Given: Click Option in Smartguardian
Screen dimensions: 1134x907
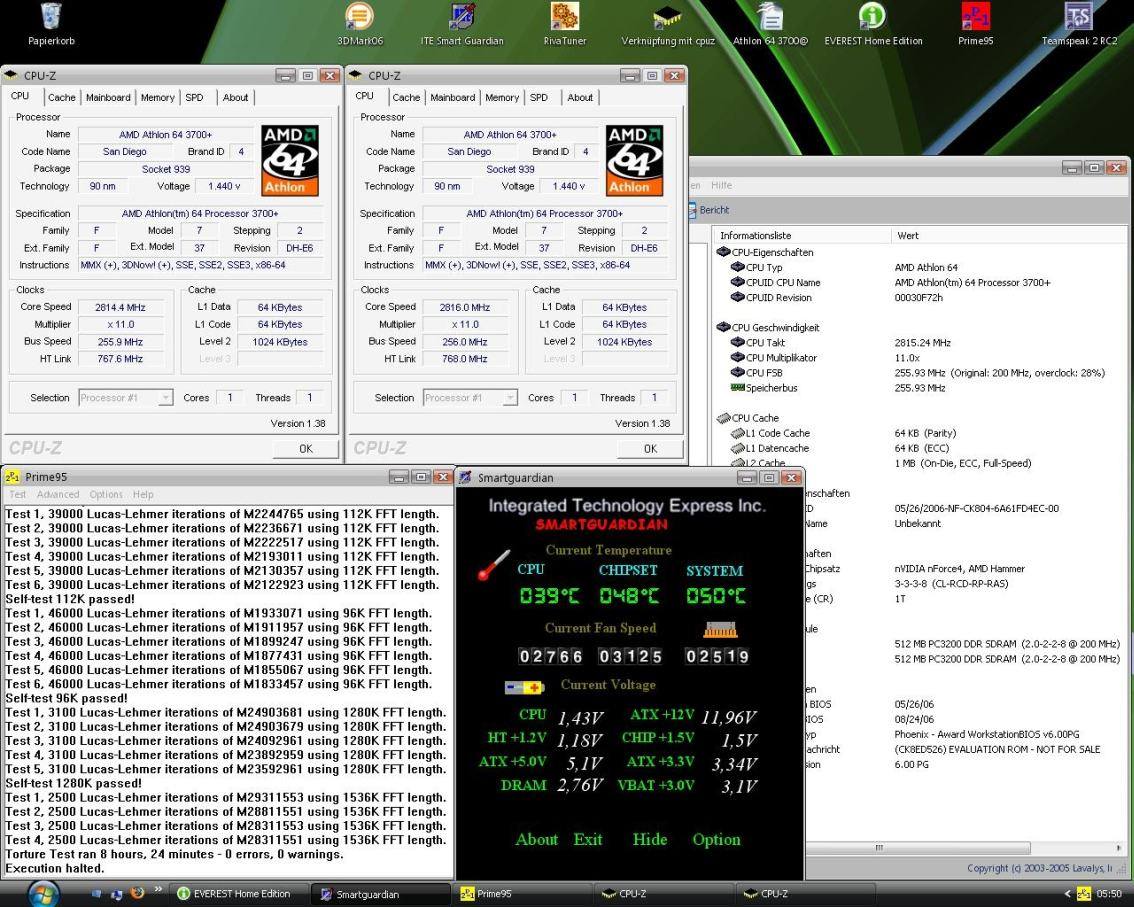Looking at the screenshot, I should click(x=717, y=840).
